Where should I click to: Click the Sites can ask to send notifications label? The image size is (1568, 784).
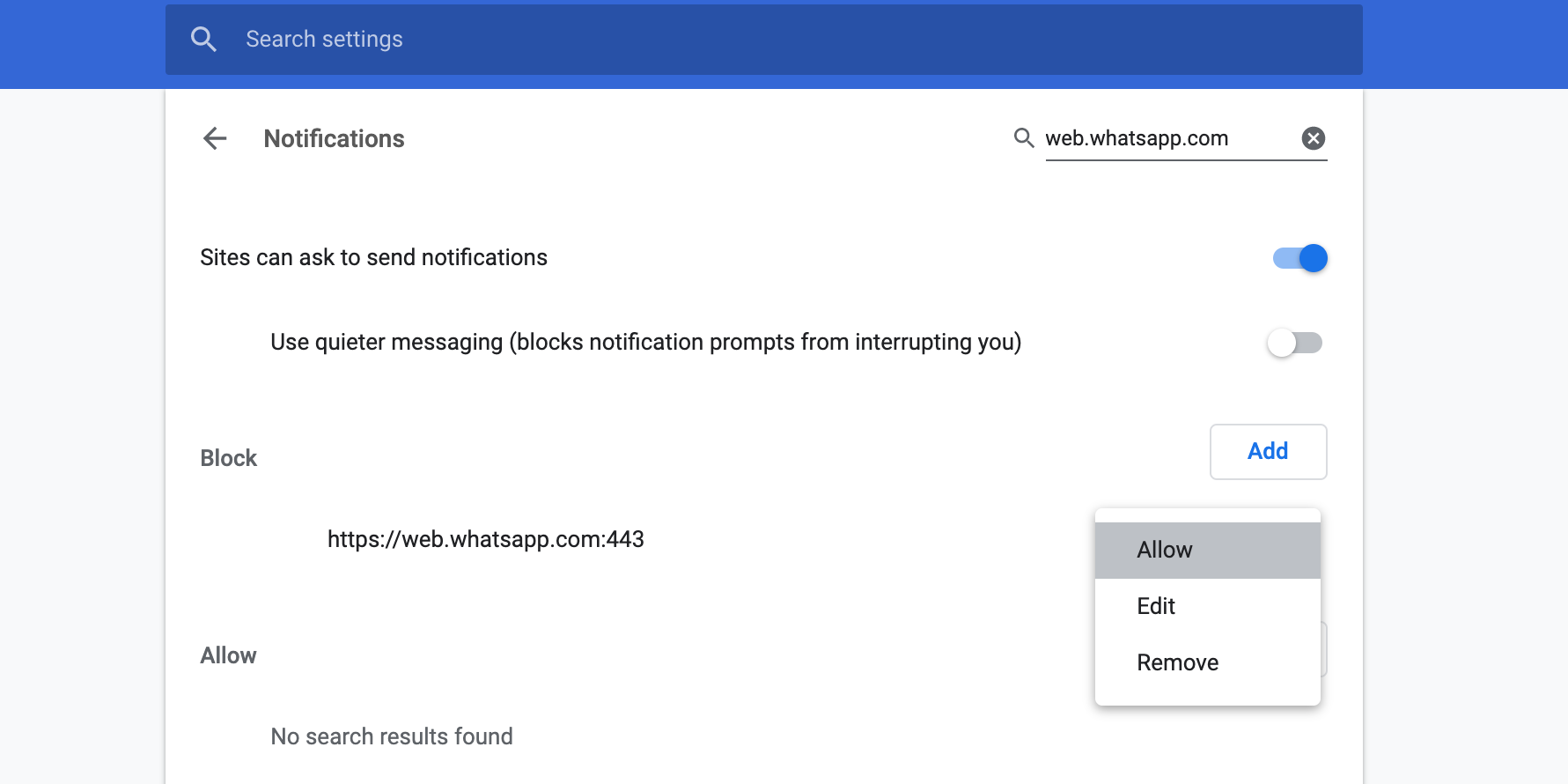[x=373, y=257]
